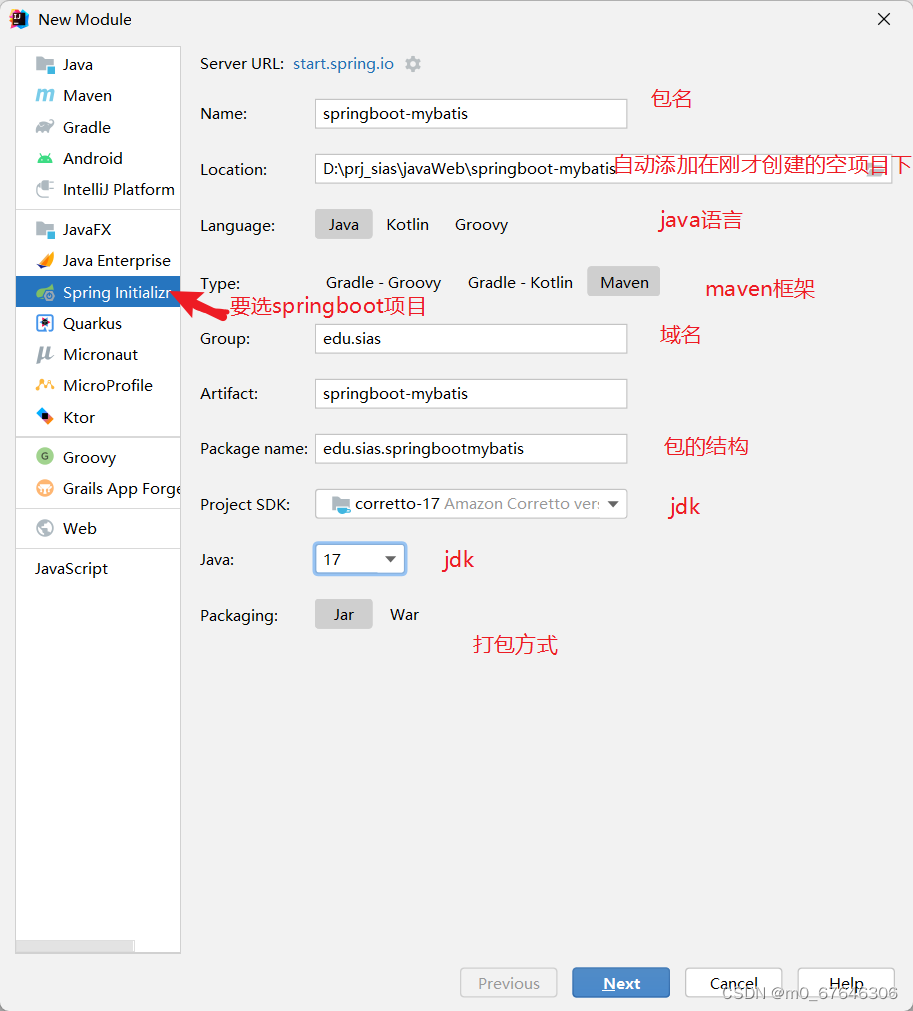Screen dimensions: 913x1011
Task: Select War packaging
Action: [x=404, y=614]
